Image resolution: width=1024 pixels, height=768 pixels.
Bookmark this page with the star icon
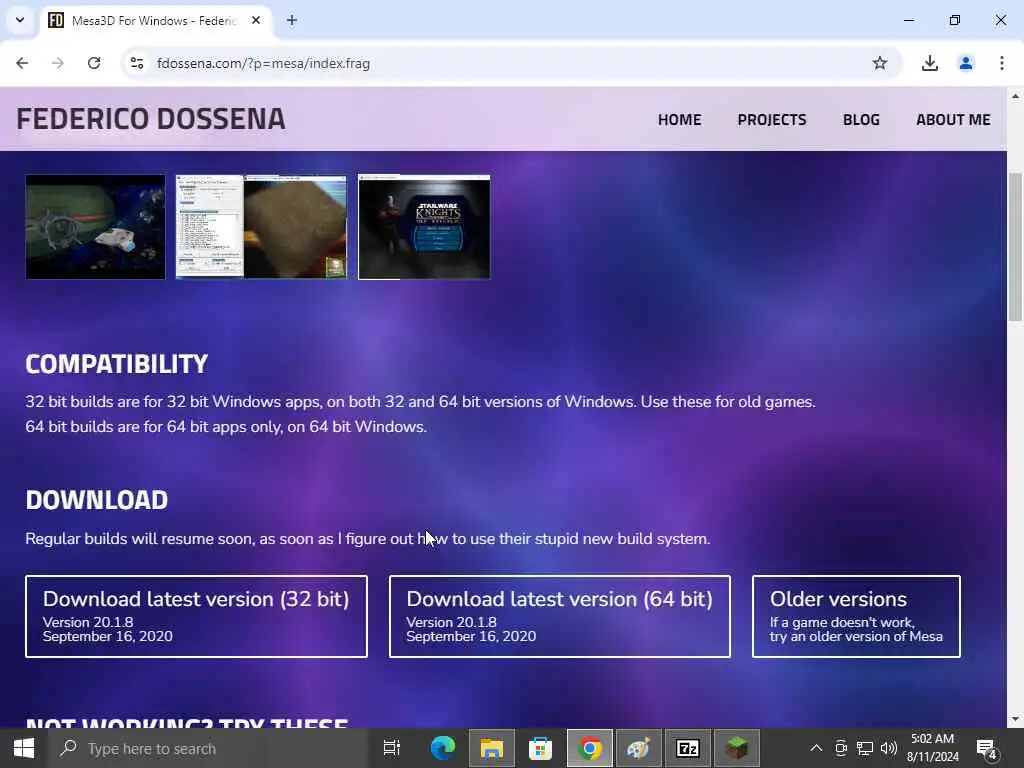[880, 63]
